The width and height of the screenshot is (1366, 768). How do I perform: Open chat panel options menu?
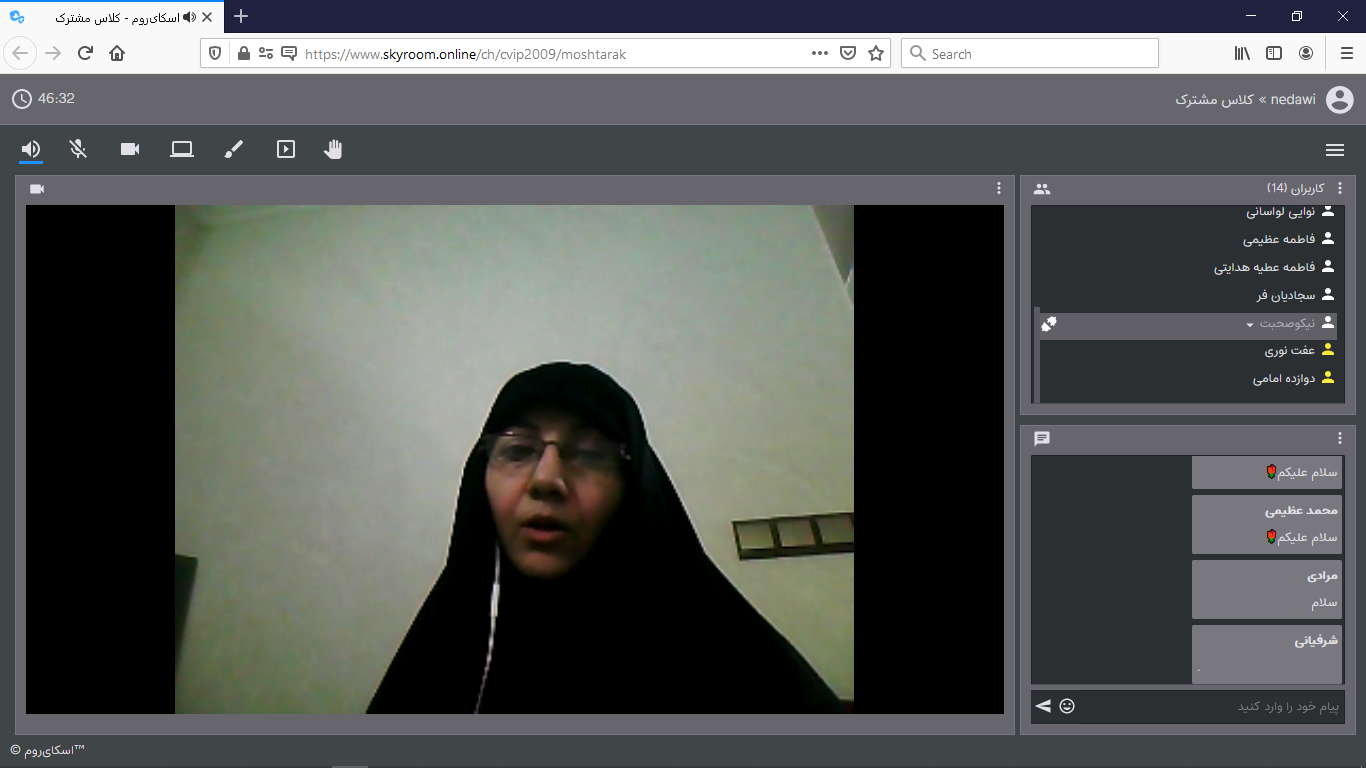pos(1340,438)
